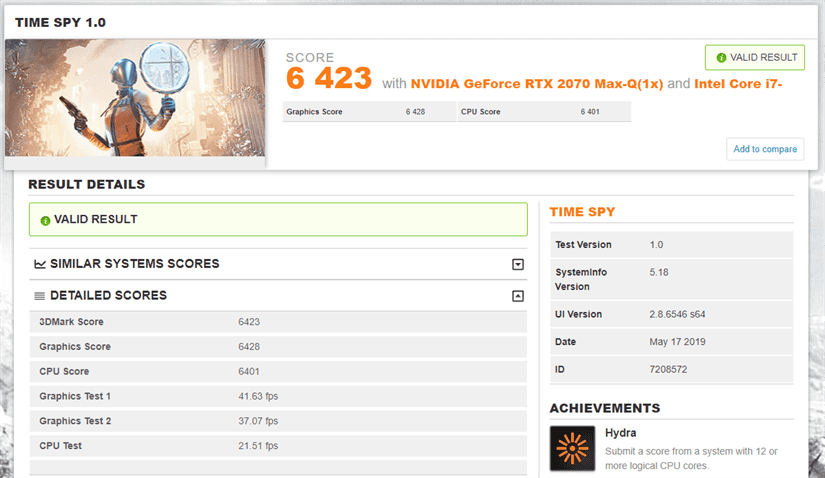The image size is (825, 478).
Task: Click the list icon beside Detailed Scores
Action: coord(39,296)
